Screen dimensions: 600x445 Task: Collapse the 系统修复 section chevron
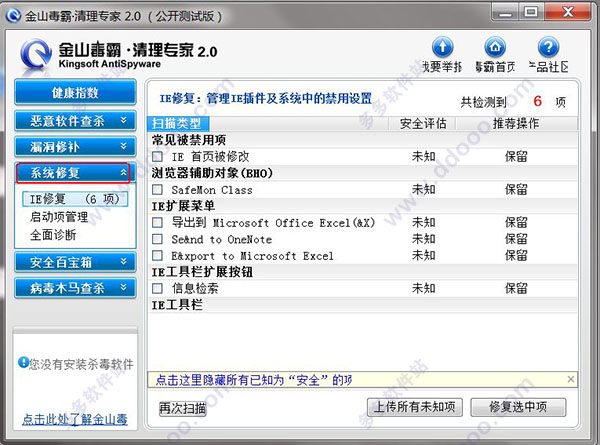(x=123, y=173)
